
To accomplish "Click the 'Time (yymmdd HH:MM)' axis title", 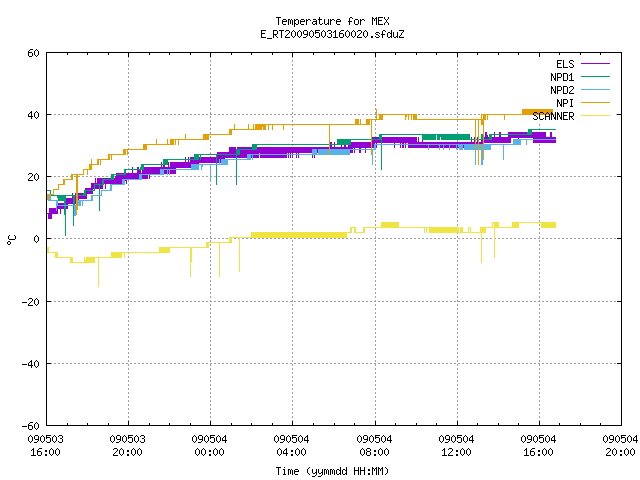I will pyautogui.click(x=332, y=471).
